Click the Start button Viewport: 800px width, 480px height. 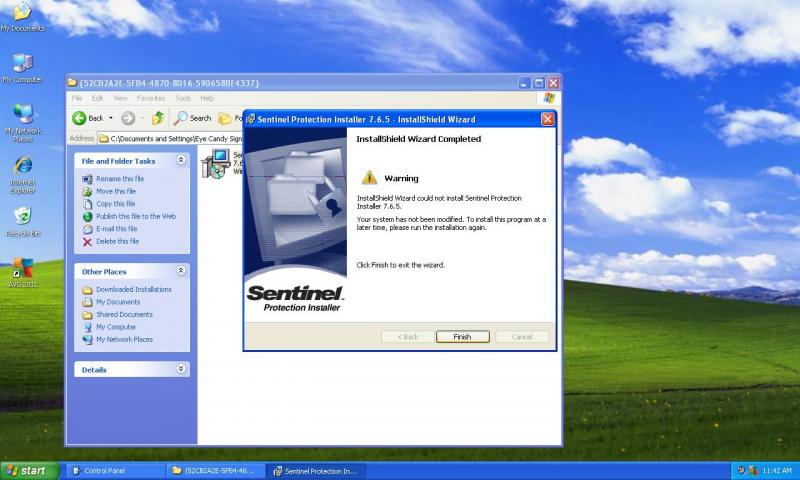pyautogui.click(x=30, y=471)
